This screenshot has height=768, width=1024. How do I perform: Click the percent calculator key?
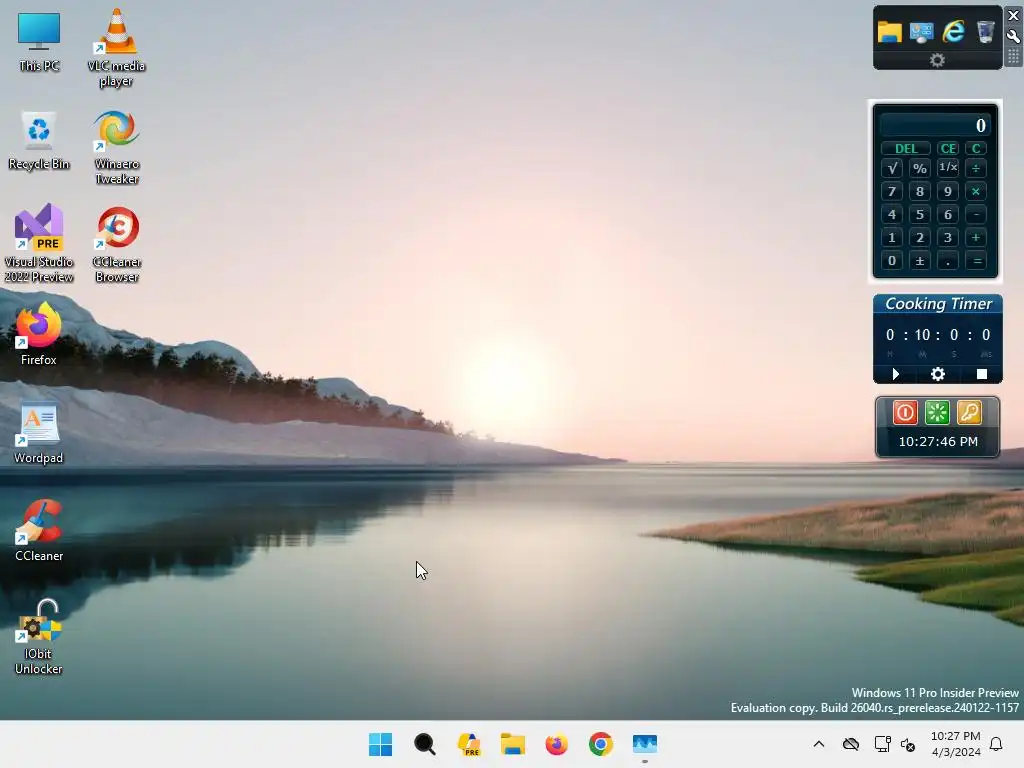(x=920, y=168)
